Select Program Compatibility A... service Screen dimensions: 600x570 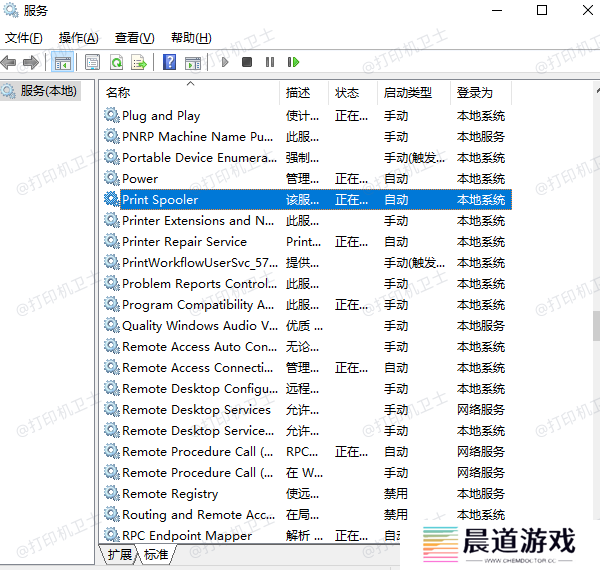coord(307,305)
